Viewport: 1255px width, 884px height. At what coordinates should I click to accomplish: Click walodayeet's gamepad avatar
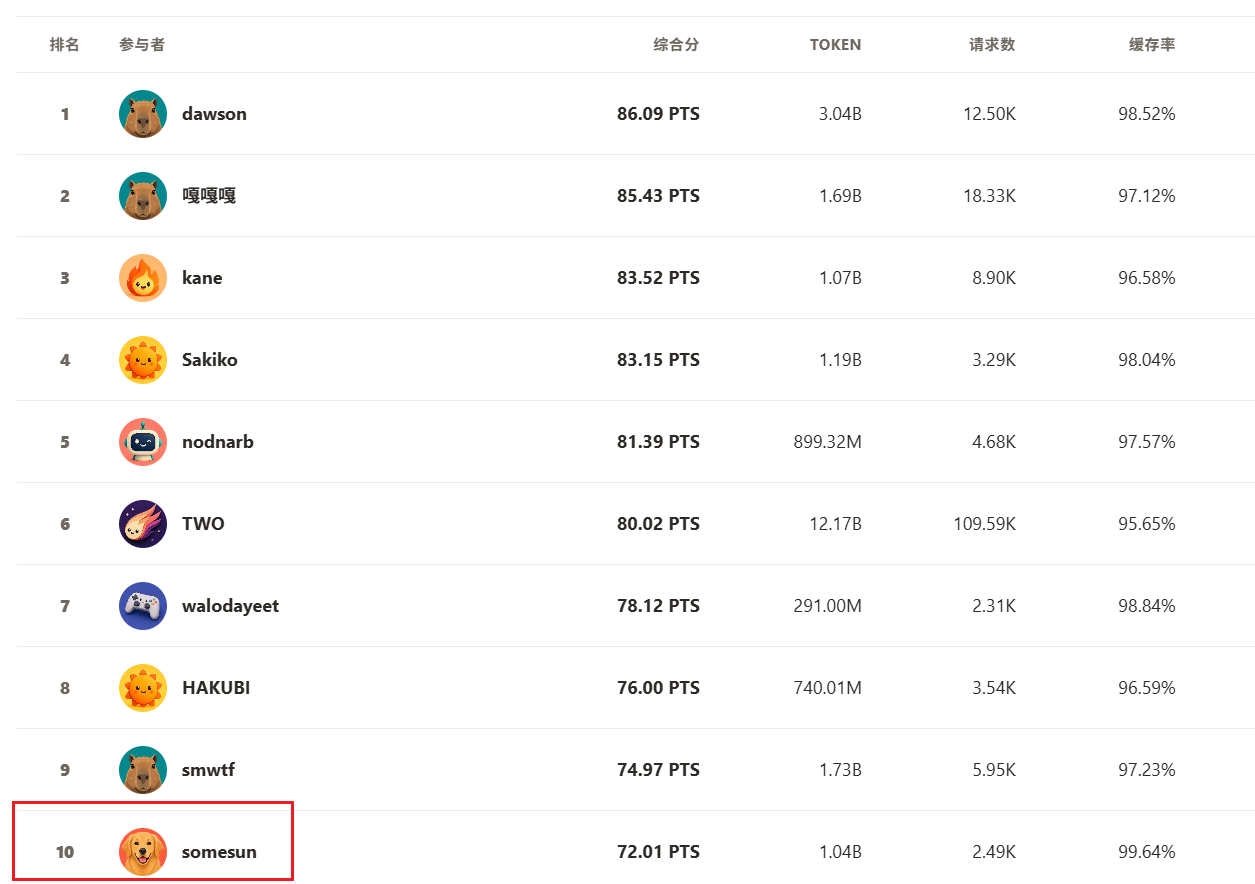(x=143, y=606)
